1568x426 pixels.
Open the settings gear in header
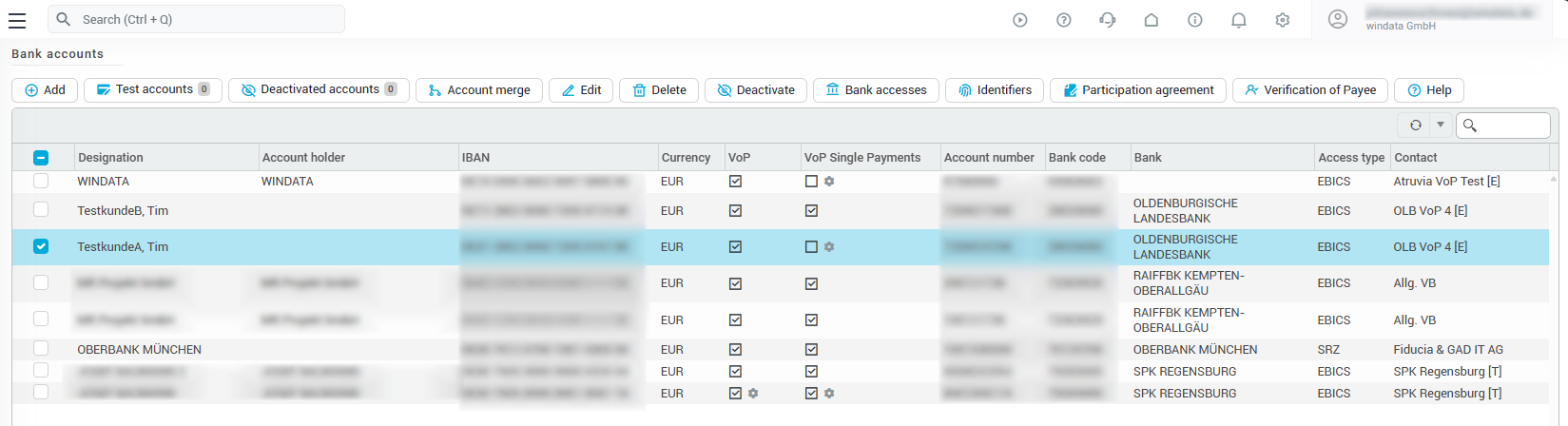[1283, 20]
